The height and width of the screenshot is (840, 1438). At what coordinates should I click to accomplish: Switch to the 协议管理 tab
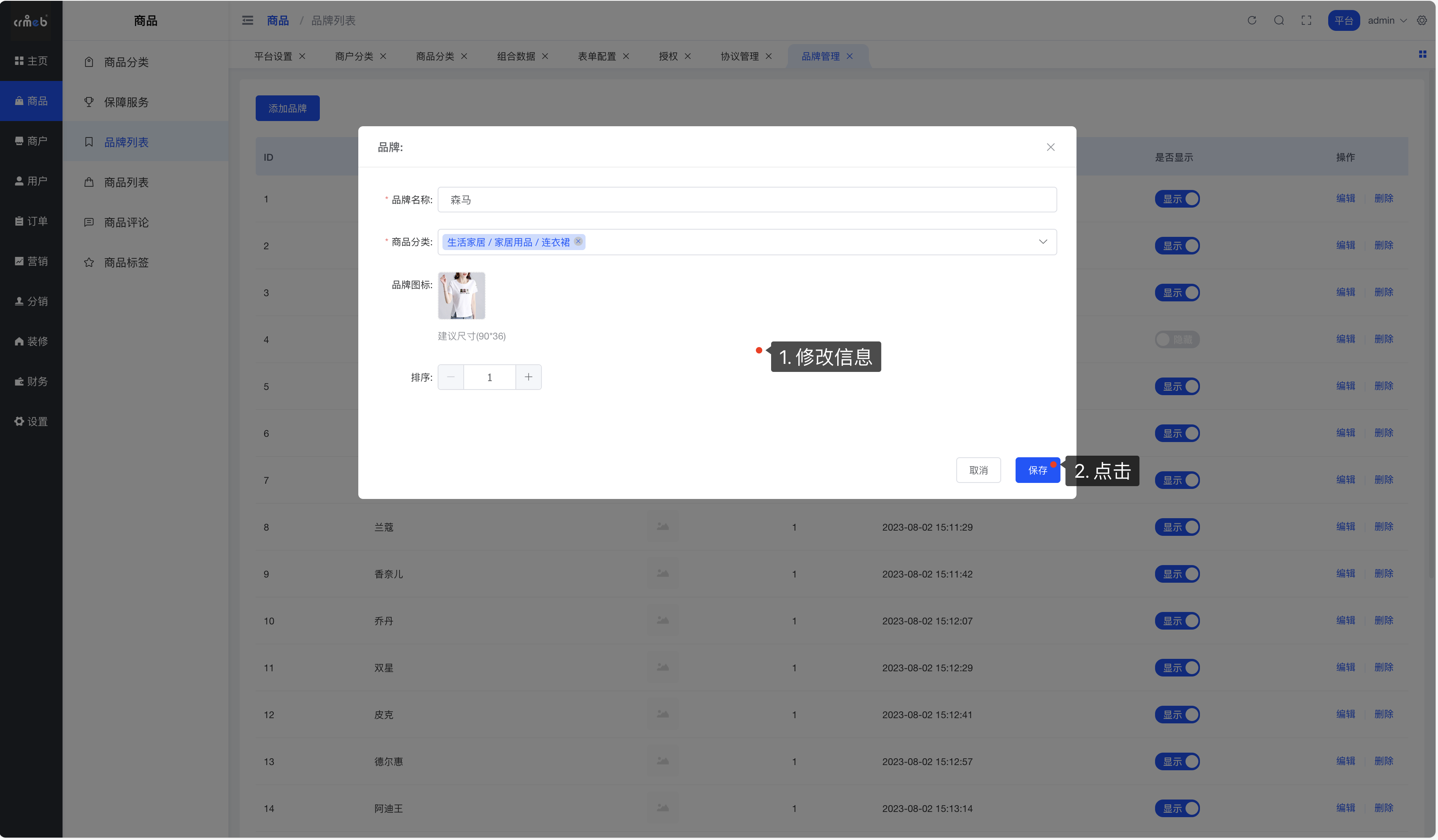click(x=739, y=56)
